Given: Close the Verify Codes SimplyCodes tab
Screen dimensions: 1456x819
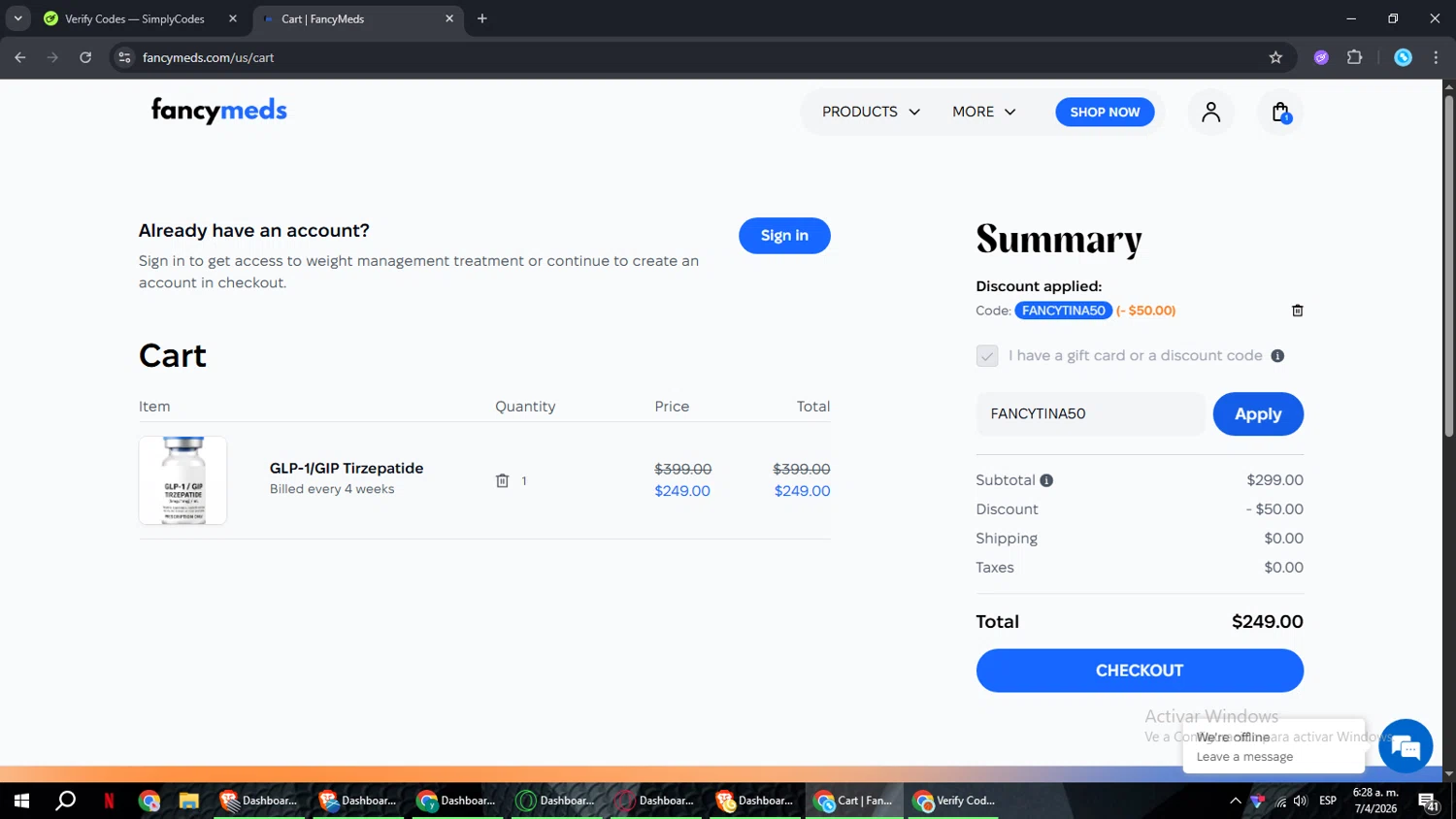Looking at the screenshot, I should [233, 18].
